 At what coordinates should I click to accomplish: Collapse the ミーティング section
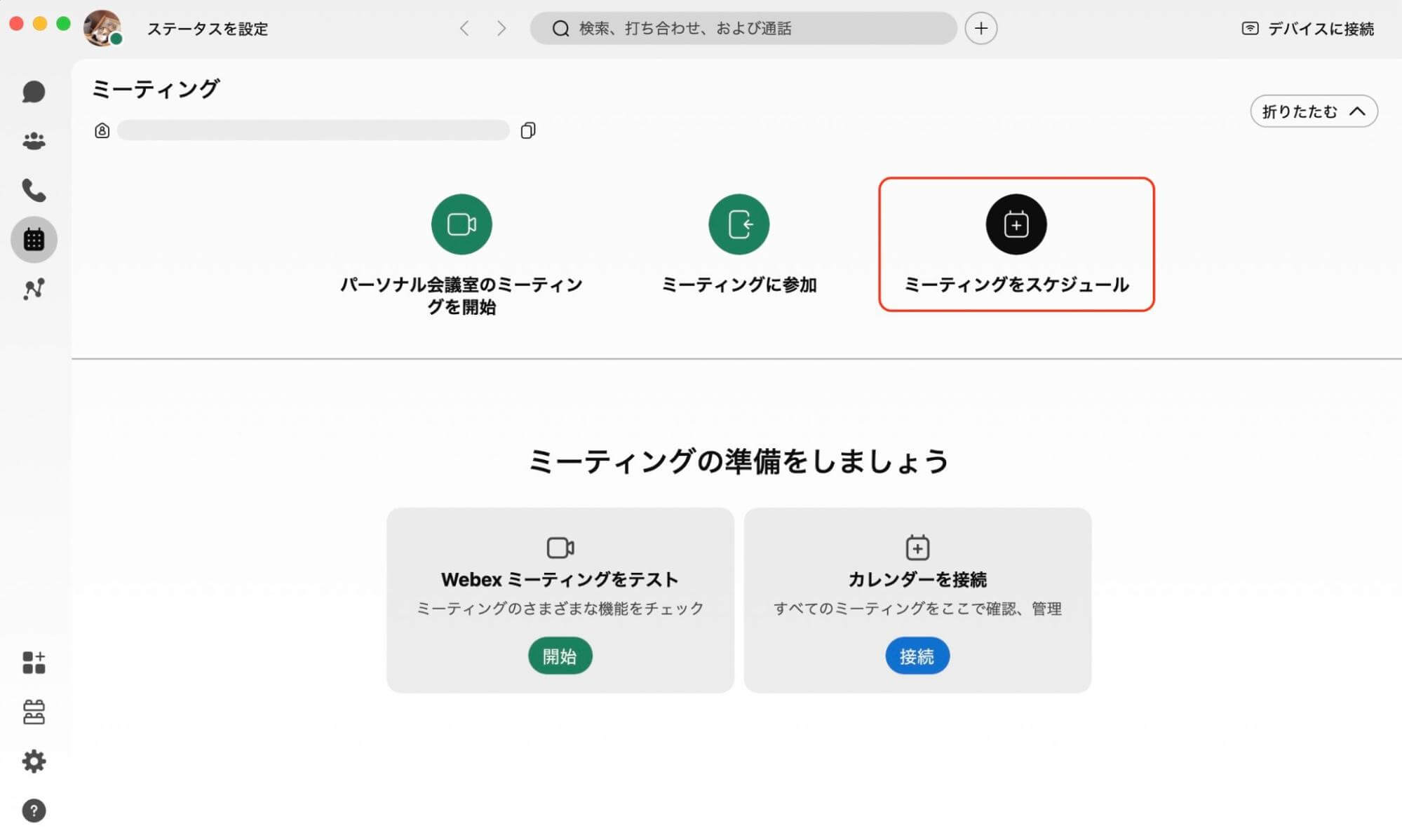point(1311,110)
